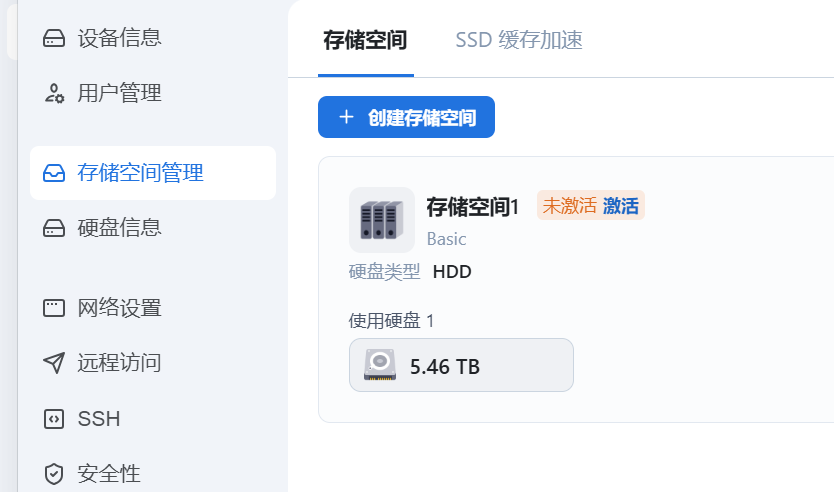Click the 存储空间1 title text

click(472, 207)
